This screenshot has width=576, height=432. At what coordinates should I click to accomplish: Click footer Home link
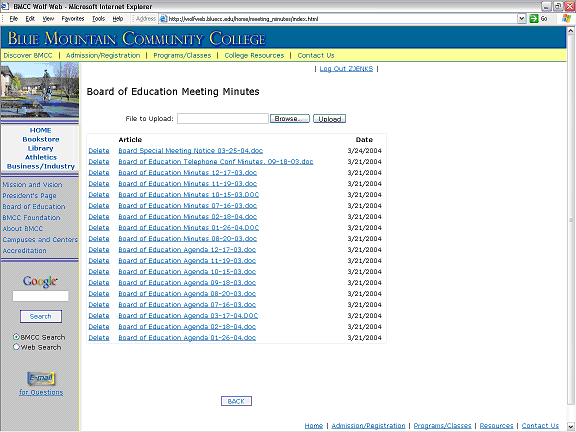click(314, 425)
